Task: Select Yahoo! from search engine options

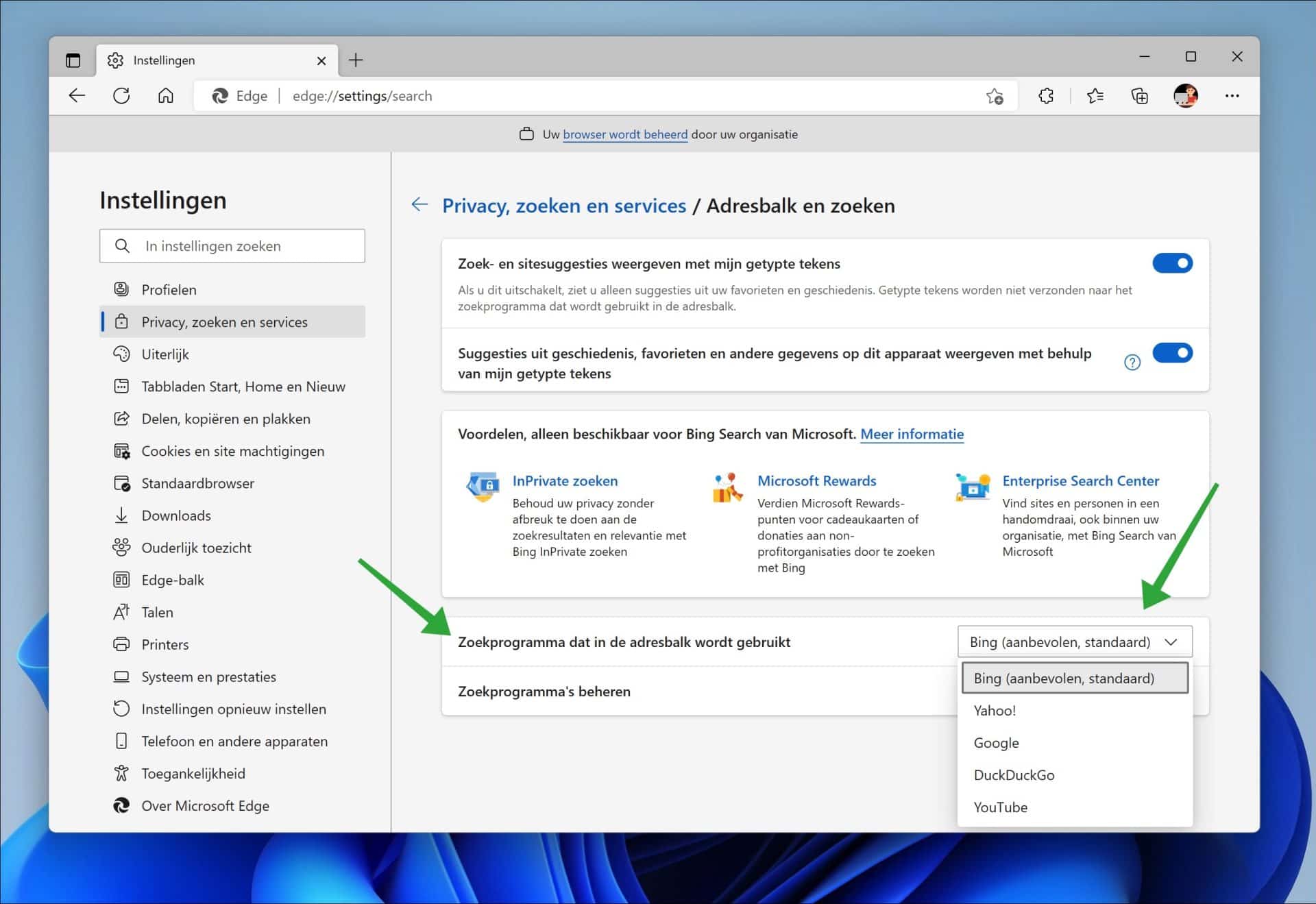Action: [995, 710]
